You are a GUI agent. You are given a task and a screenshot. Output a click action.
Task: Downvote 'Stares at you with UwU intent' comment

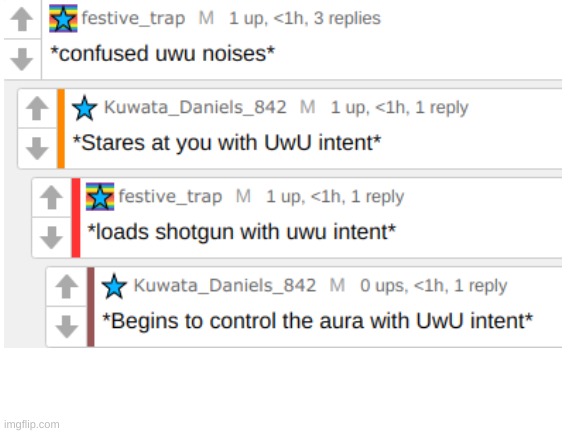point(37,148)
